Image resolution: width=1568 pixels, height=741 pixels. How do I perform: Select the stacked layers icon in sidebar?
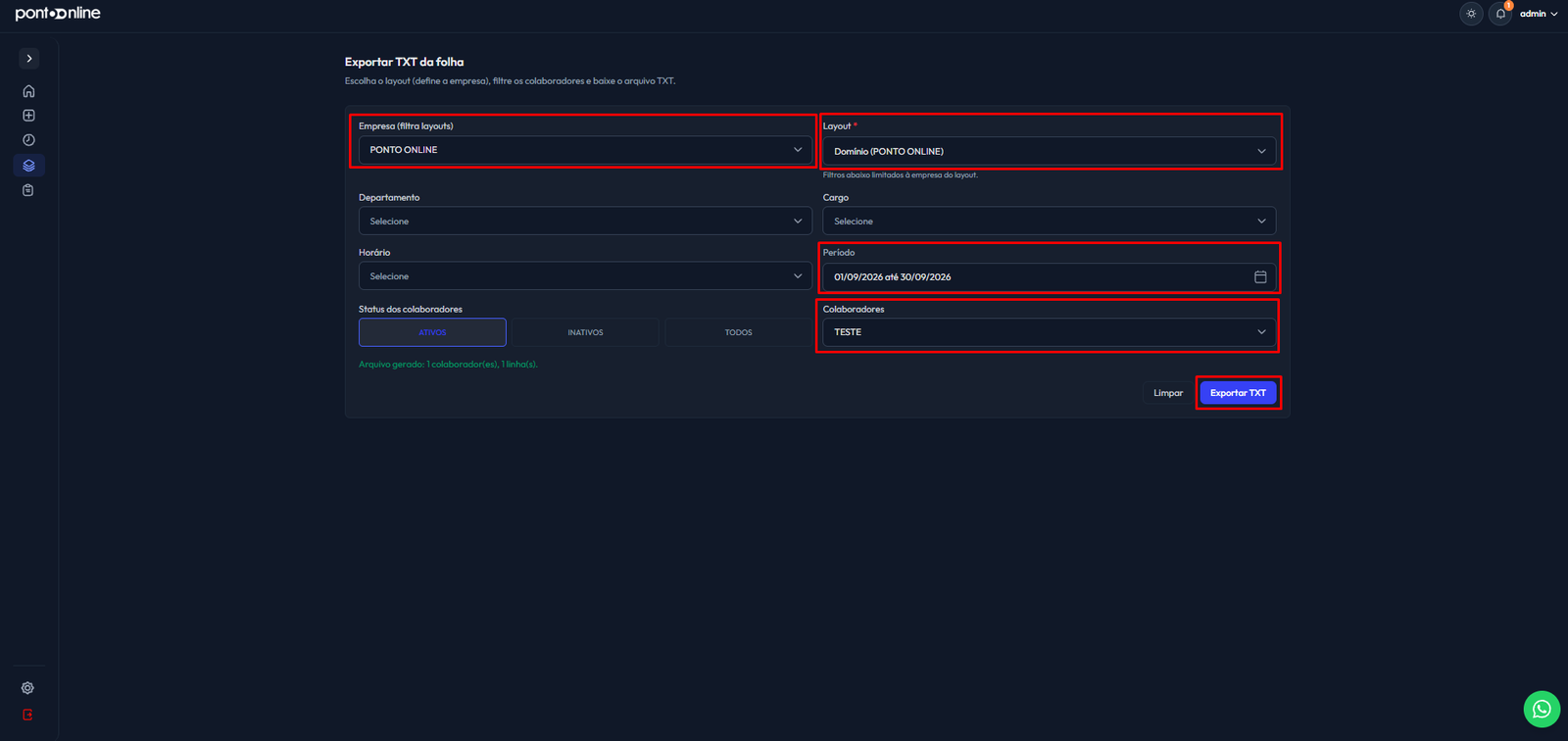(x=28, y=166)
